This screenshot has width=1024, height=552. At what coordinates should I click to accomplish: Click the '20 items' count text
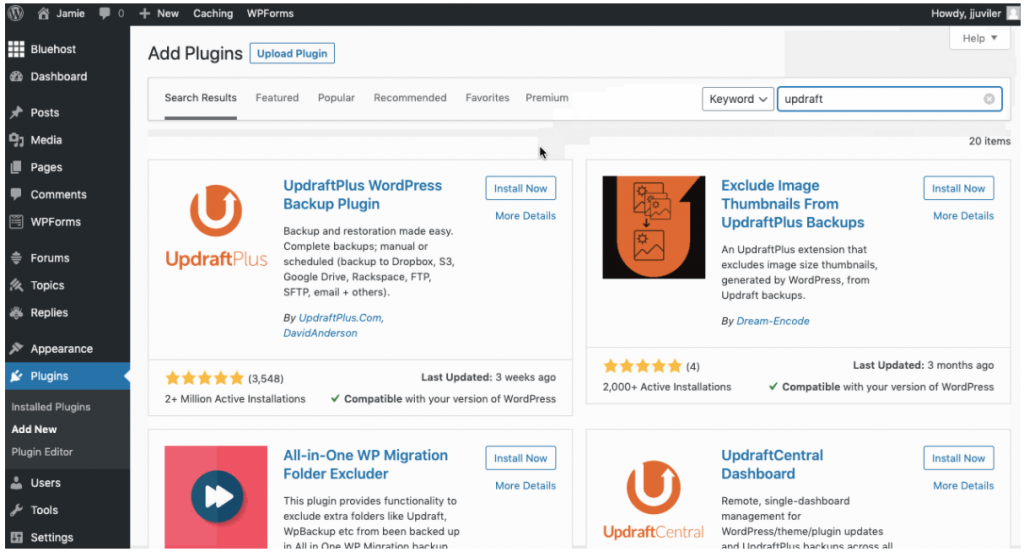point(989,141)
